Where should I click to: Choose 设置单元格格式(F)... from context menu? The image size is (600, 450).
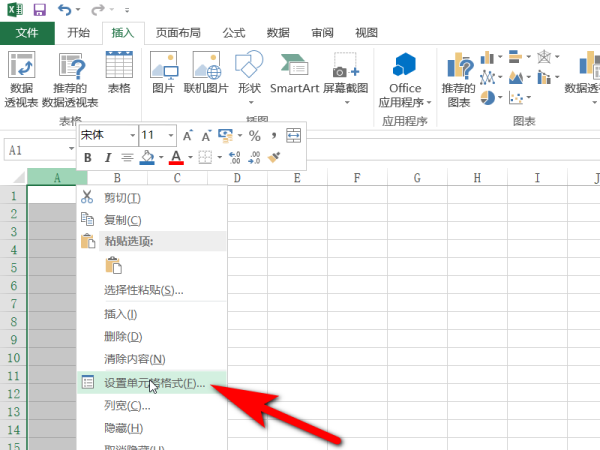click(x=152, y=383)
